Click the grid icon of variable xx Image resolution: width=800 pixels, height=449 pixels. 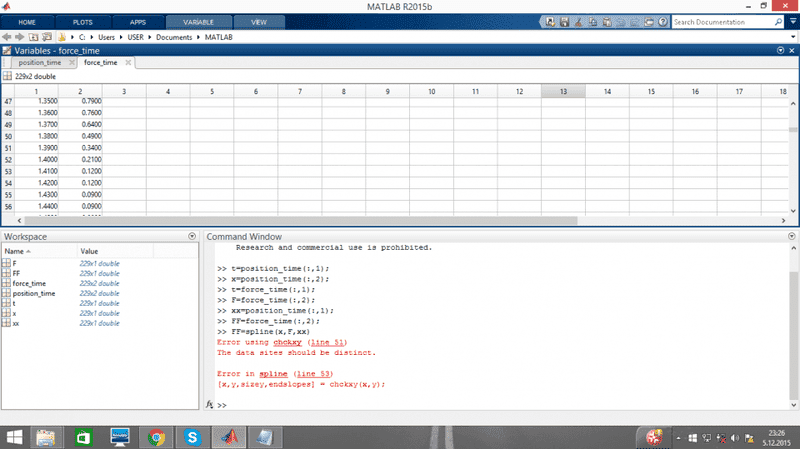tap(6, 323)
